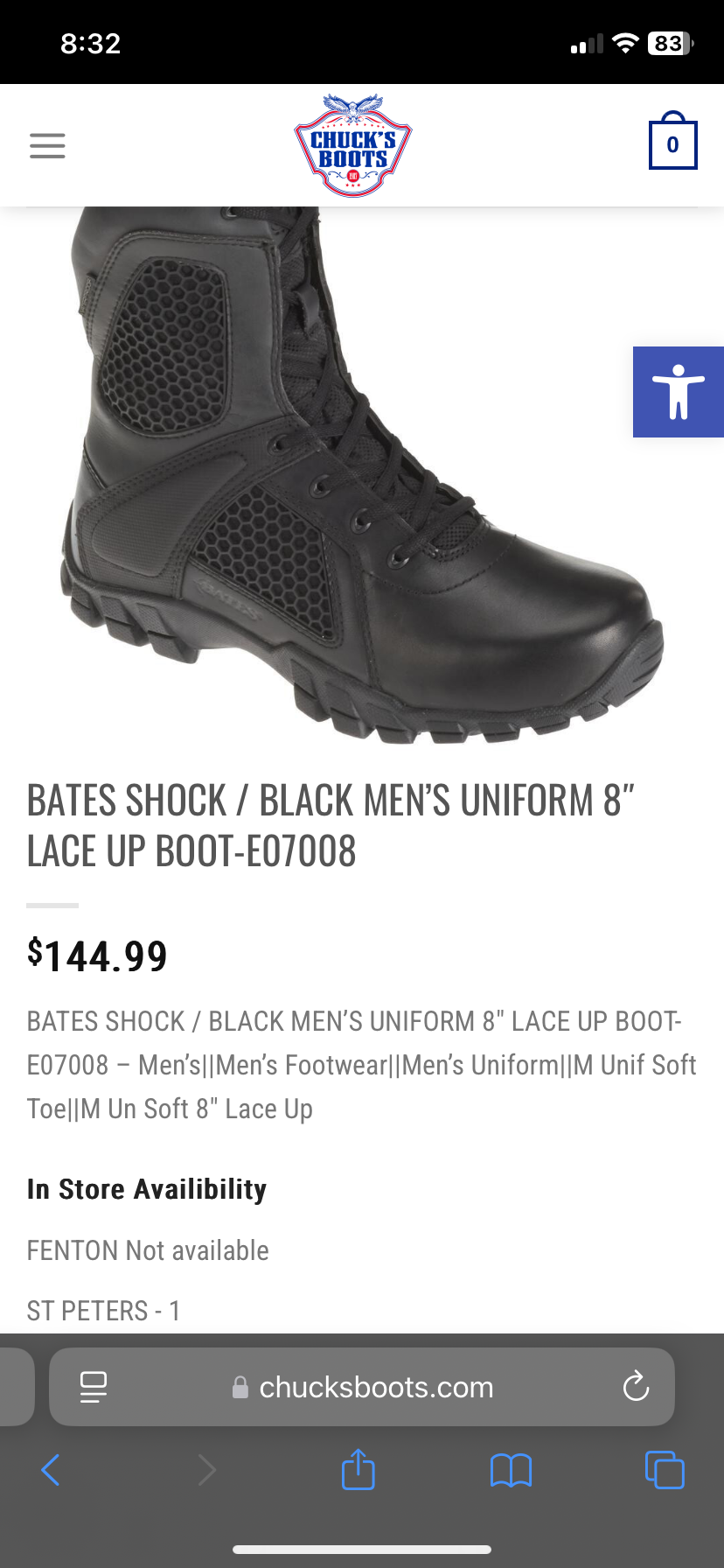724x1568 pixels.
Task: Tap the ST PETERS - 1 availability line
Action: click(x=103, y=1311)
